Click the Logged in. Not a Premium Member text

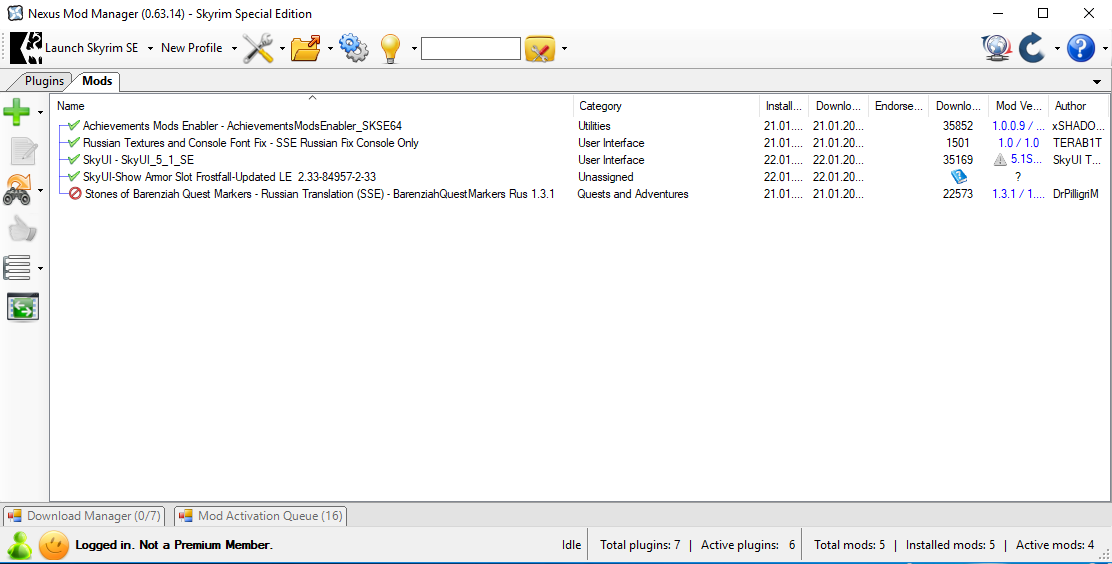tap(174, 545)
